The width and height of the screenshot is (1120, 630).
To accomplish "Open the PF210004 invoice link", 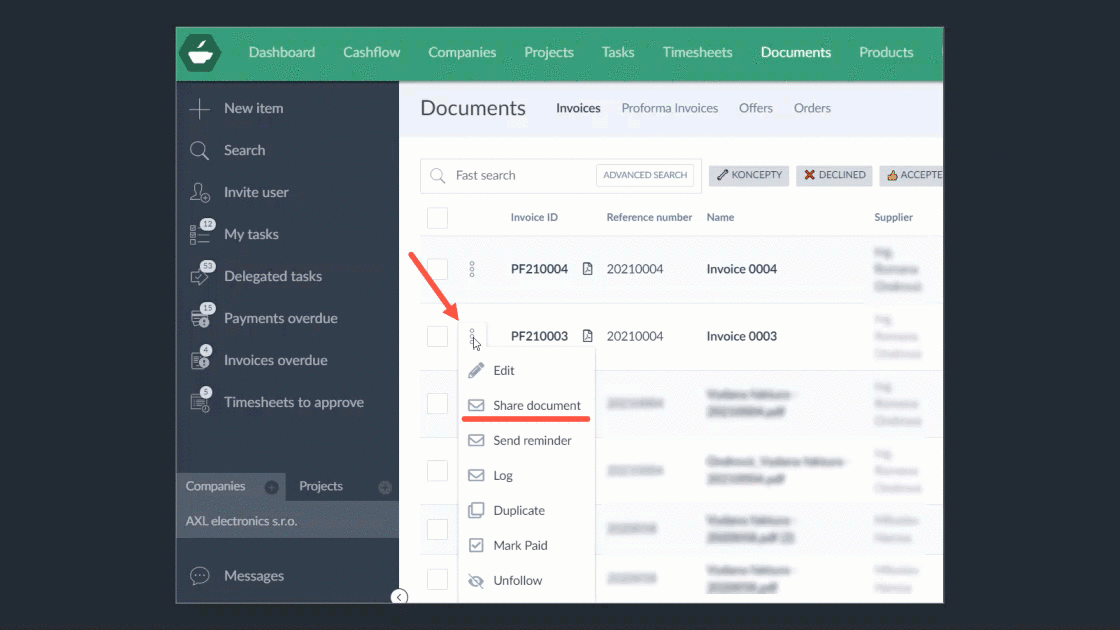I will [539, 269].
